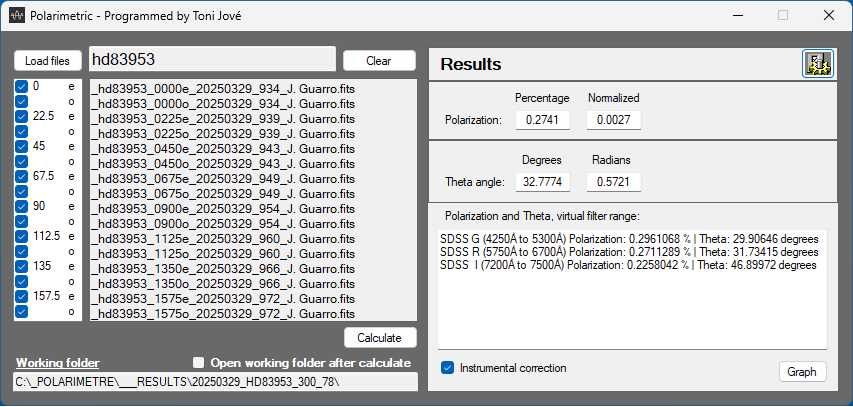Click the SDSS R polarization result line

point(629,252)
